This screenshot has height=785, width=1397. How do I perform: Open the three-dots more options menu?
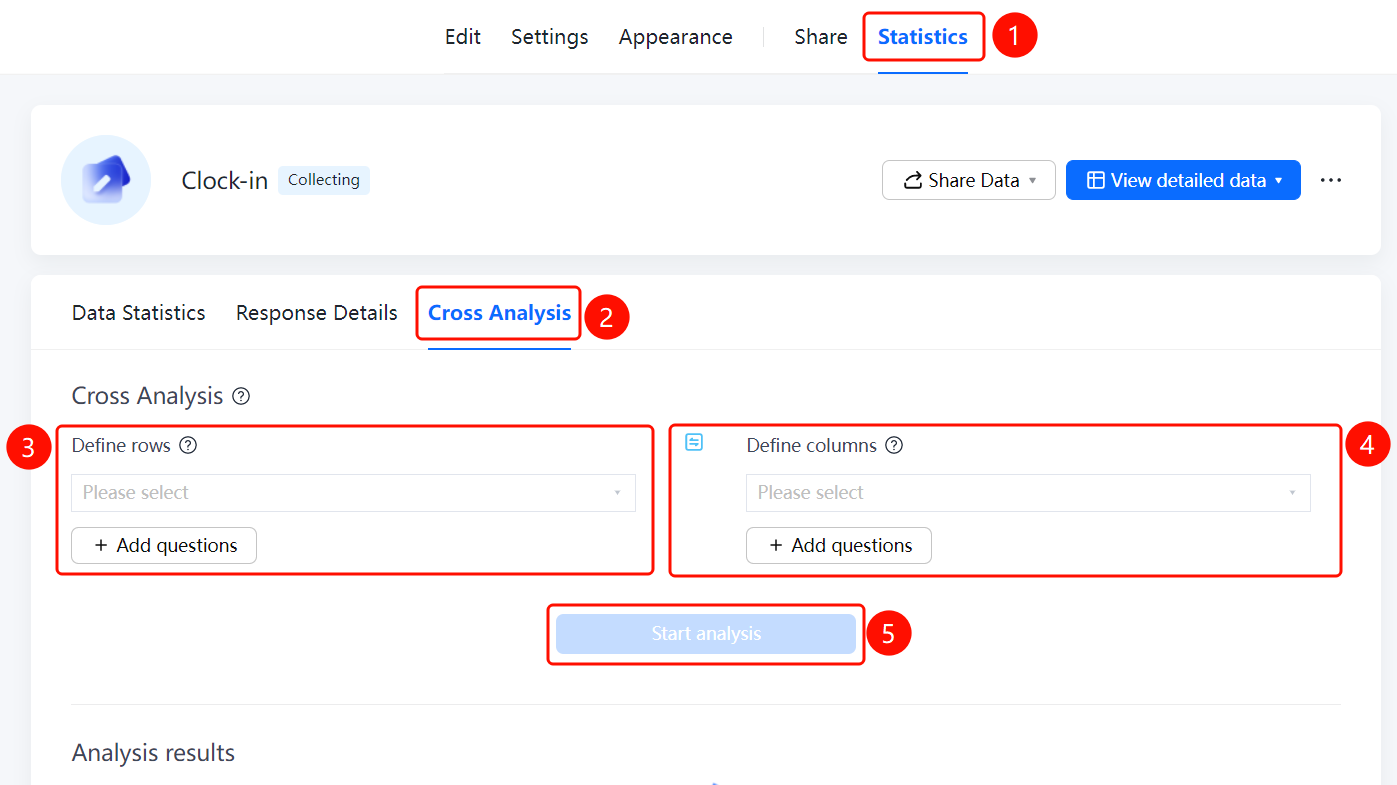pyautogui.click(x=1330, y=180)
